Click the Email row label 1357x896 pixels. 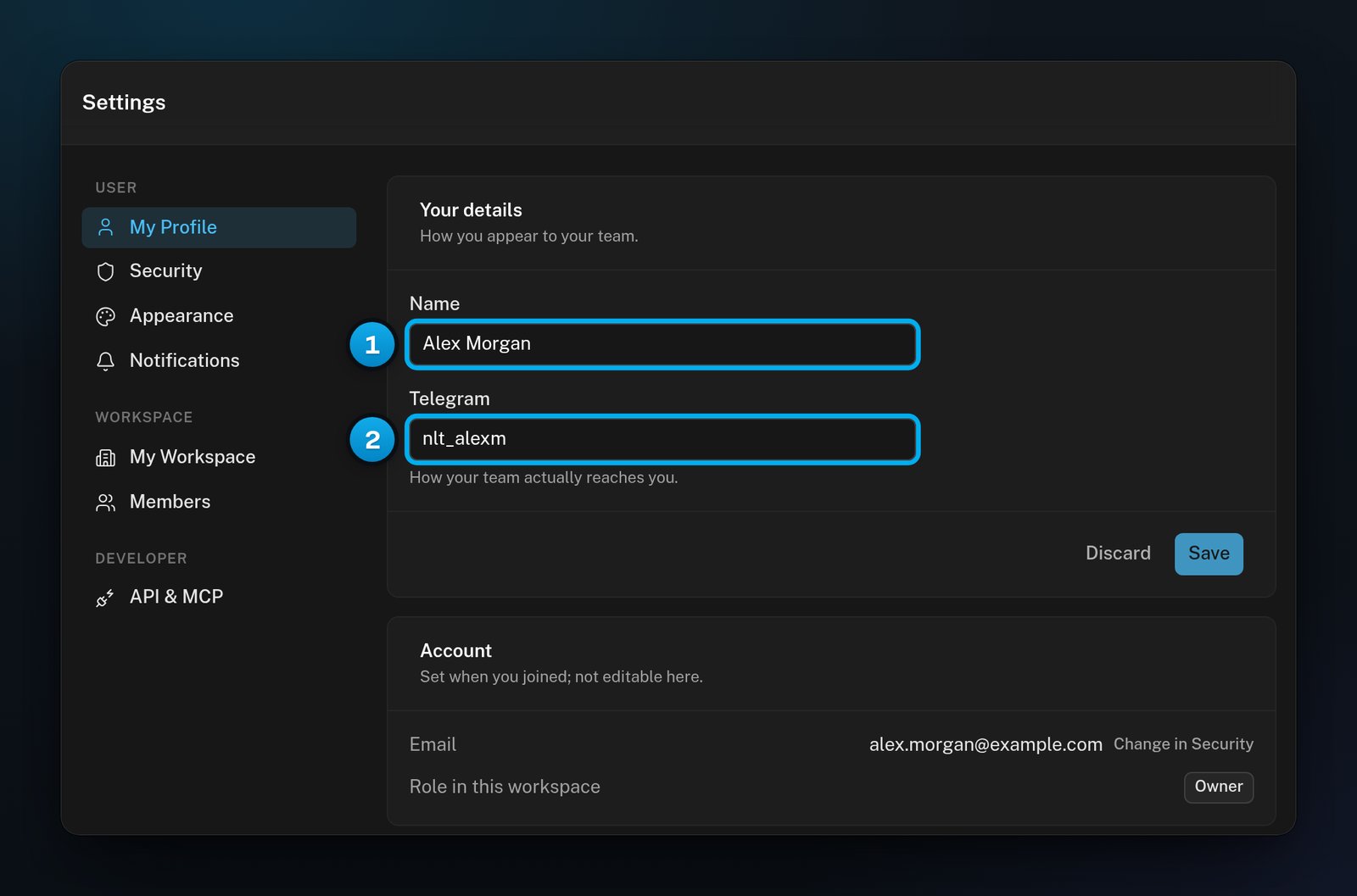pyautogui.click(x=433, y=744)
